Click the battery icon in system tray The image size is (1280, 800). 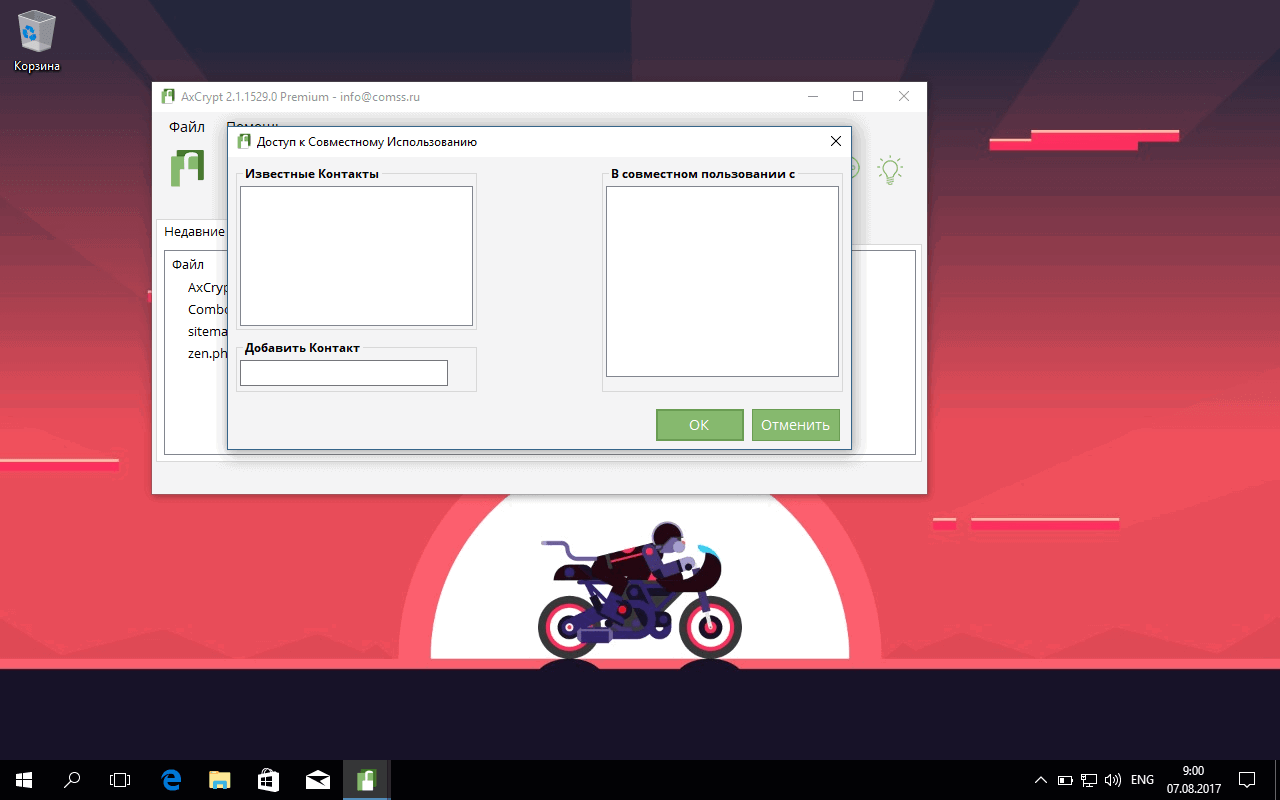click(1065, 780)
